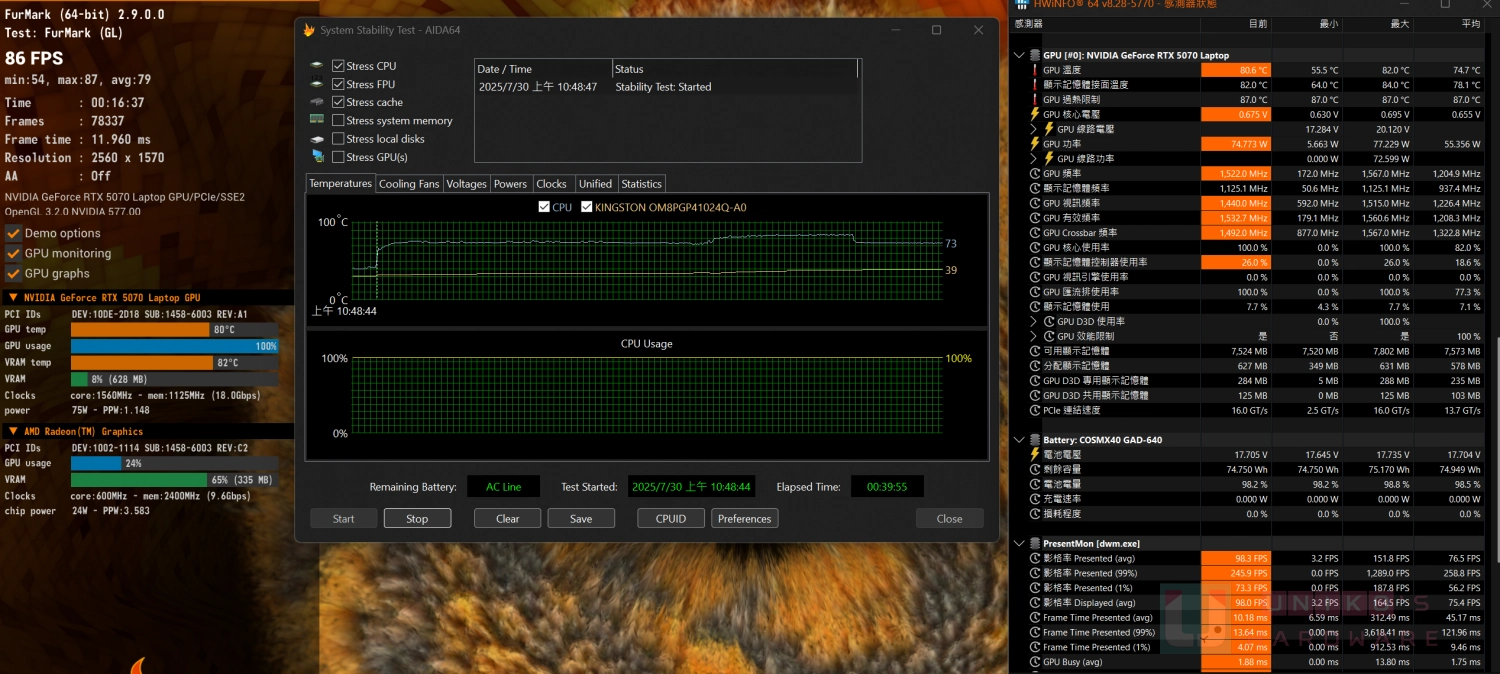Screen dimensions: 1500x674
Task: Toggle the CPU graph legend checkbox
Action: point(544,207)
